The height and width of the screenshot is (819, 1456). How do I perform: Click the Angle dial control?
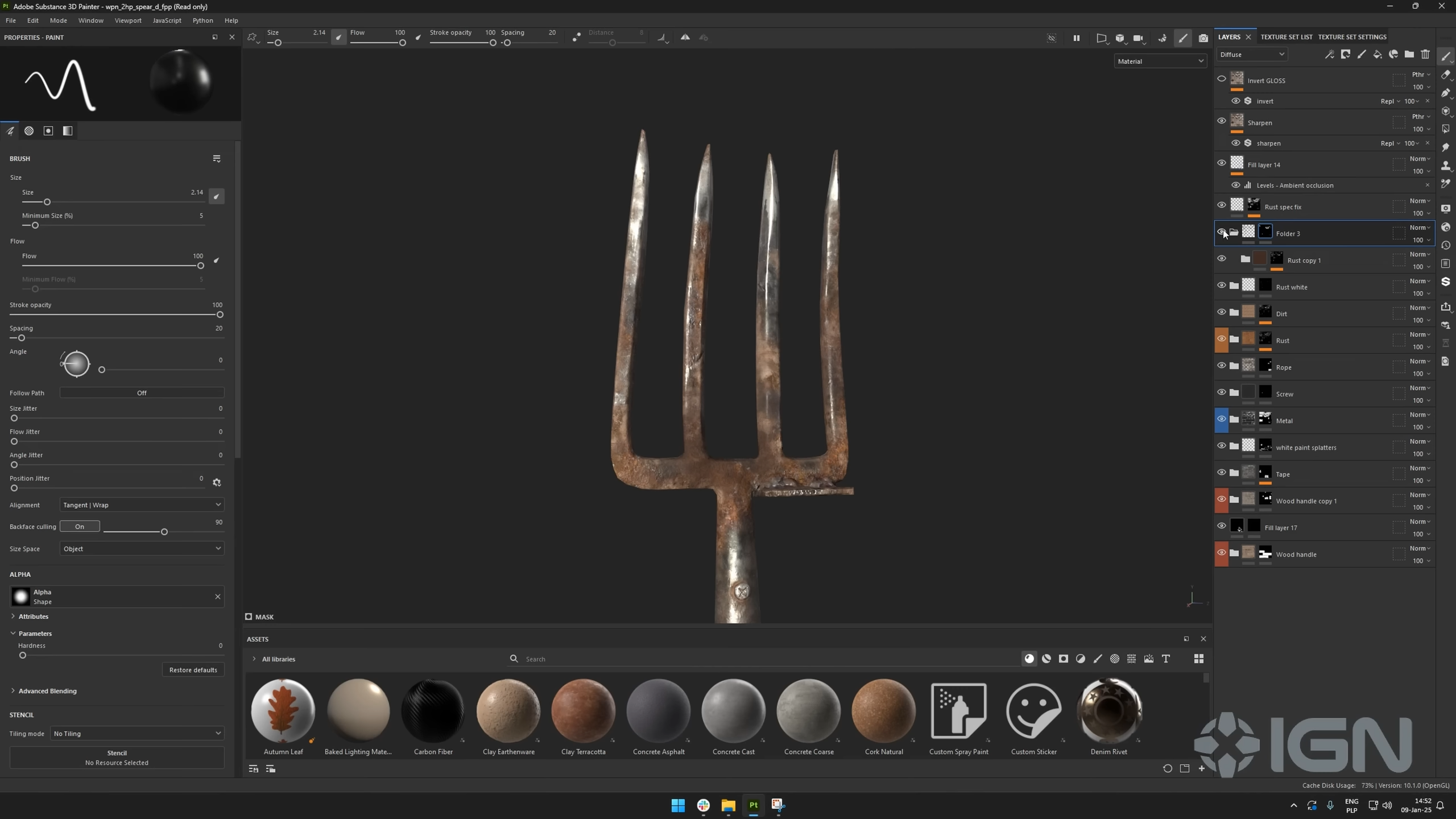point(76,364)
